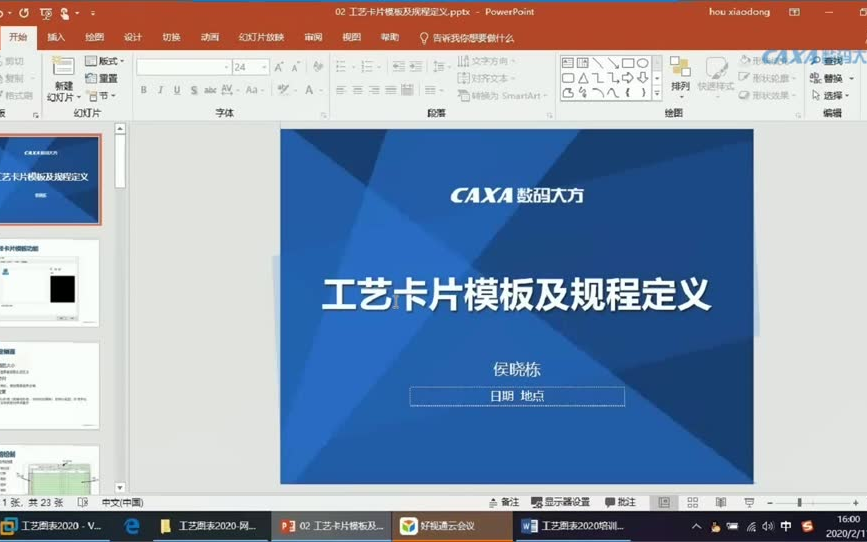Open the line spacing dropdown
This screenshot has height=542, width=867.
441,67
